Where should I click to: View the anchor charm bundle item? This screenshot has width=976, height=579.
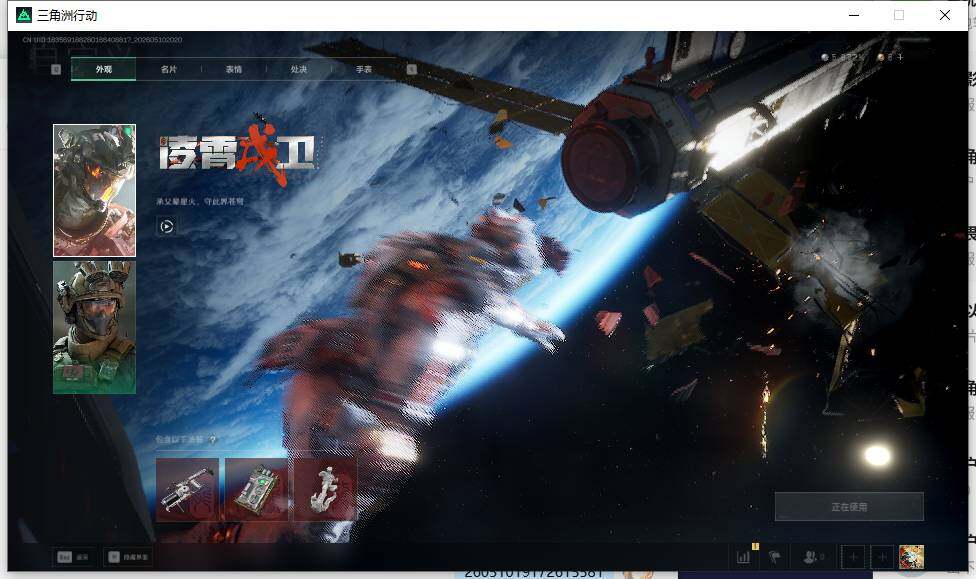pyautogui.click(x=326, y=489)
